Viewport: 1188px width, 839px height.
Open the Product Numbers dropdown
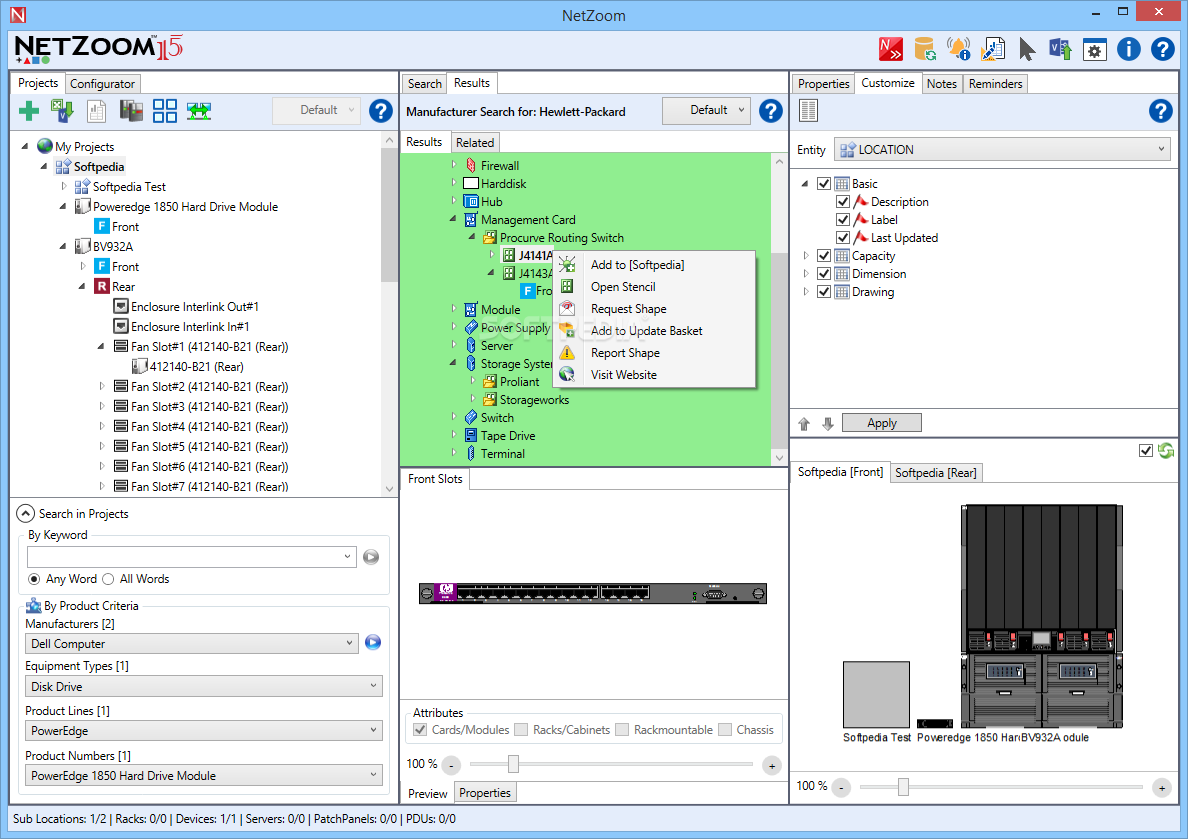pyautogui.click(x=204, y=775)
